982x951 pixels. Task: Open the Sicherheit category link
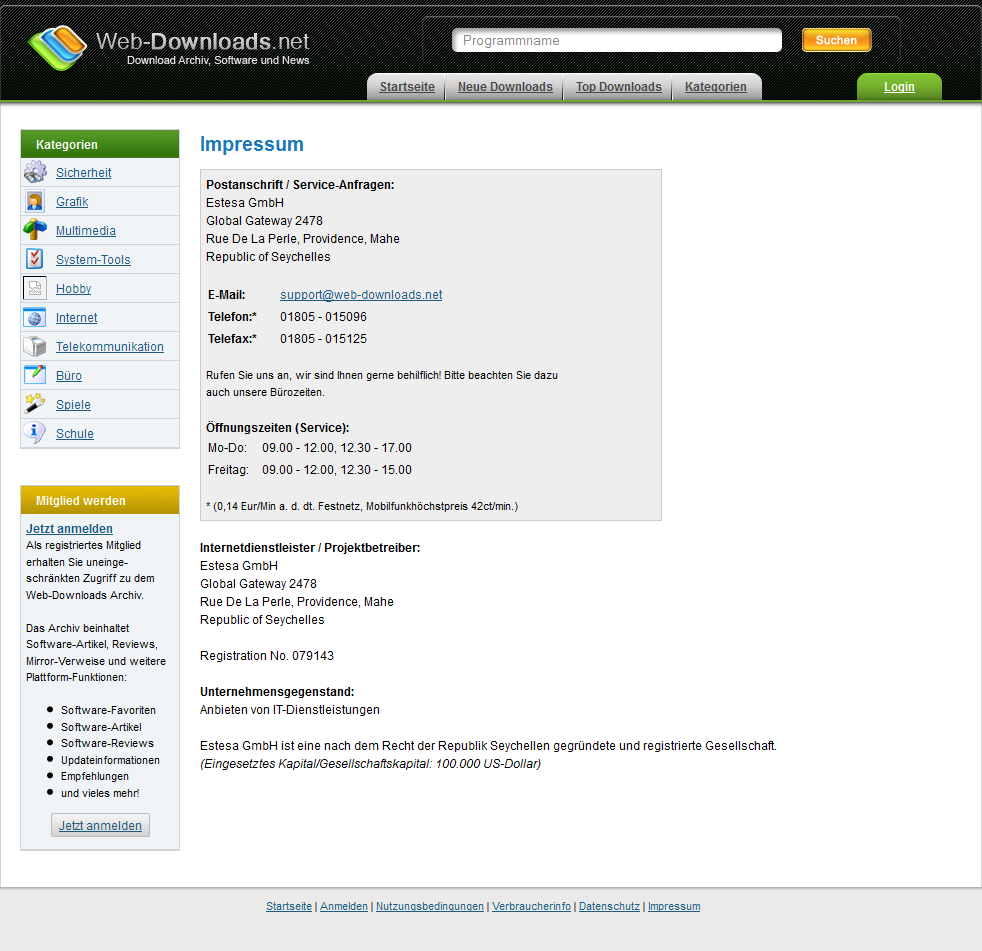pyautogui.click(x=83, y=173)
